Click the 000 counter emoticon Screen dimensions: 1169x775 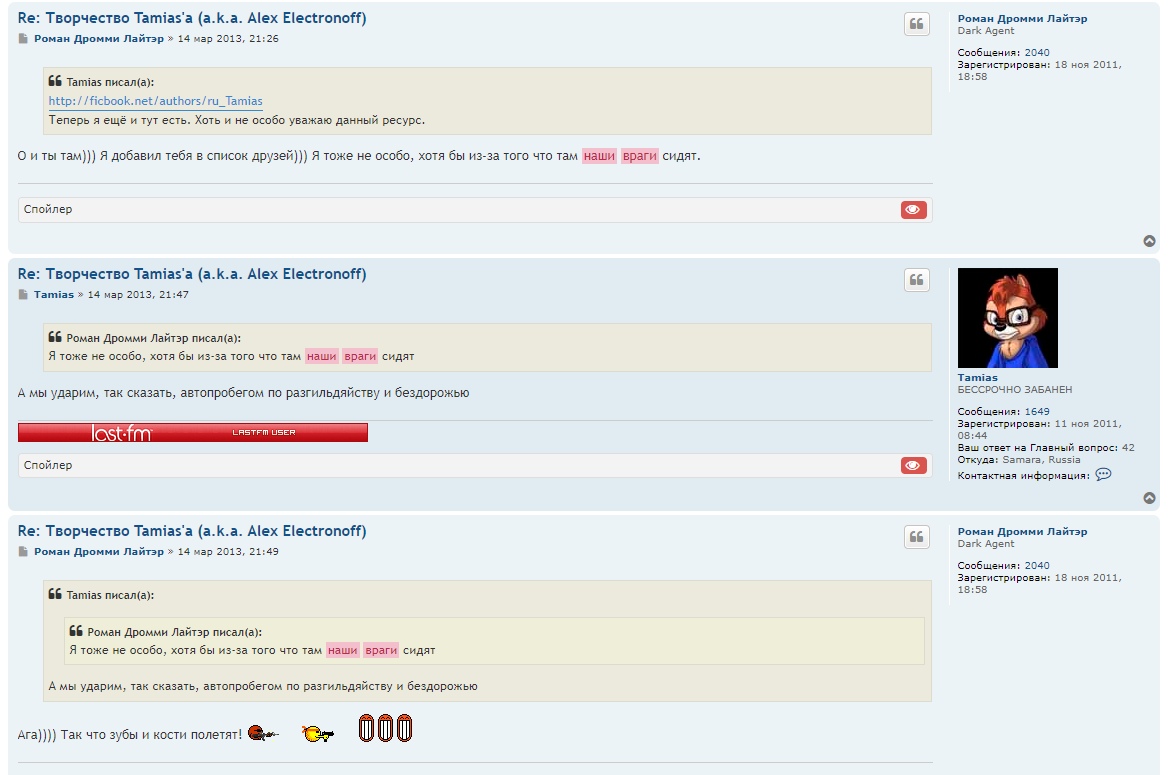[x=385, y=728]
